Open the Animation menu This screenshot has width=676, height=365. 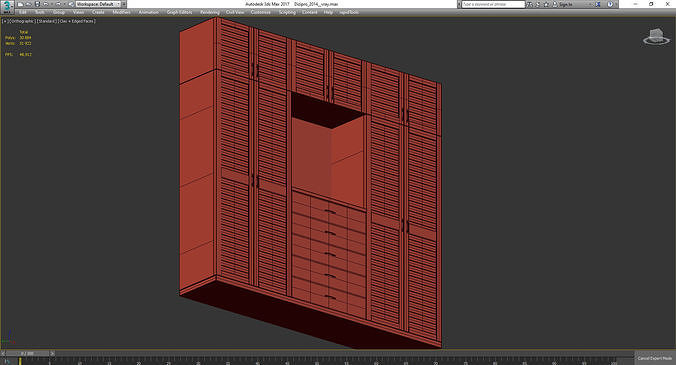click(148, 12)
